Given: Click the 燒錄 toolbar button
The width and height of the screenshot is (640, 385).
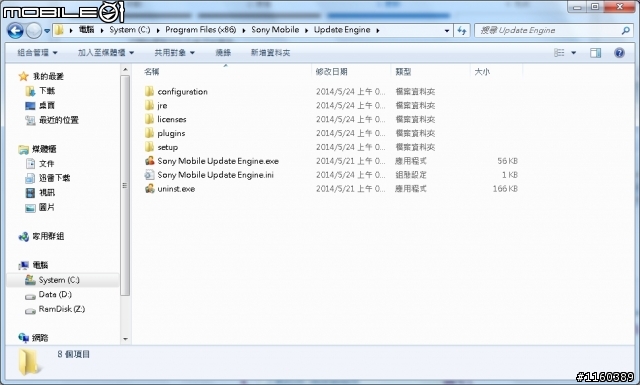Looking at the screenshot, I should pyautogui.click(x=223, y=53).
